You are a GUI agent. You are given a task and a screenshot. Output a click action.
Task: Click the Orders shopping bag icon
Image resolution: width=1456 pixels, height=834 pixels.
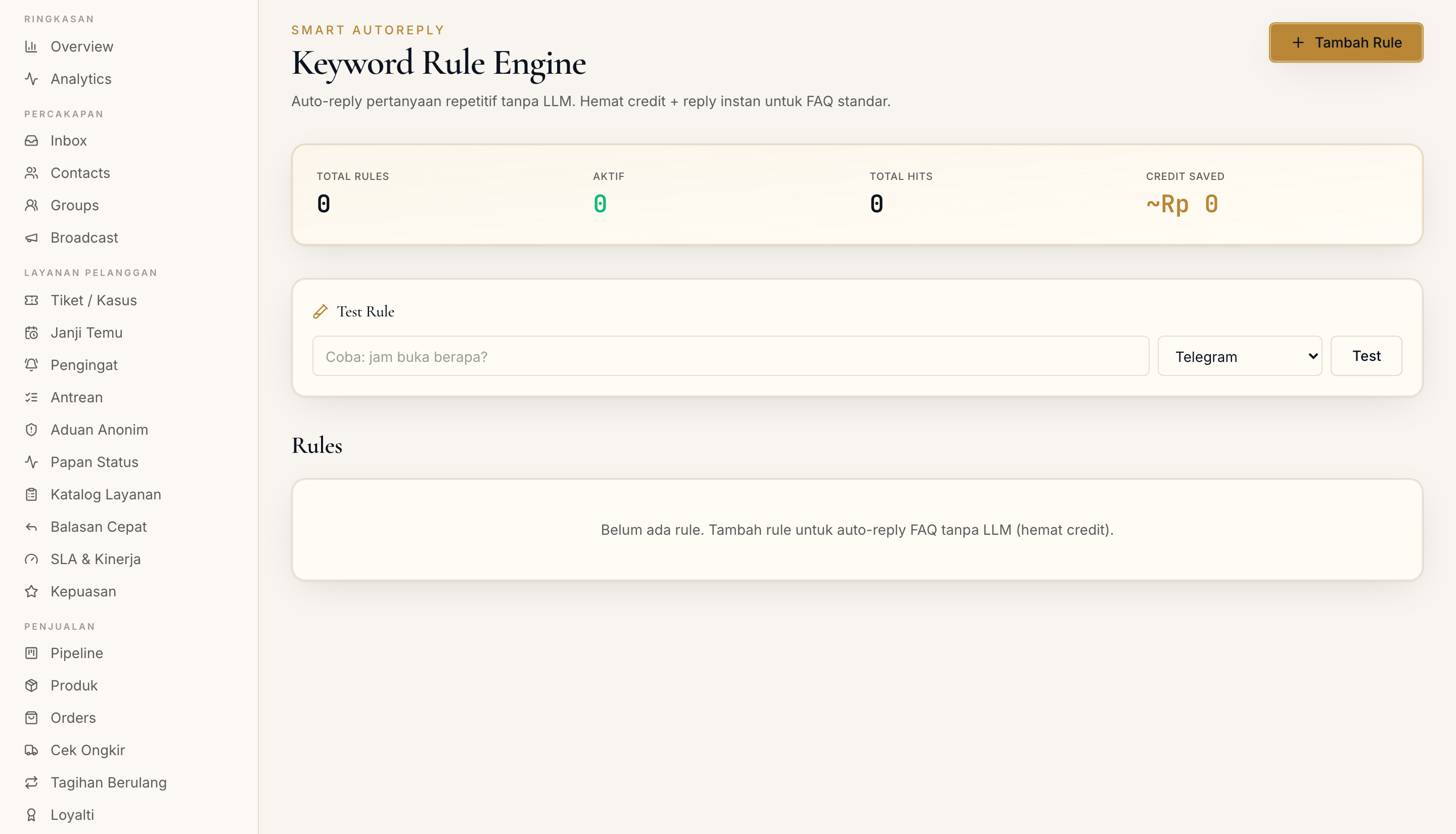(31, 718)
